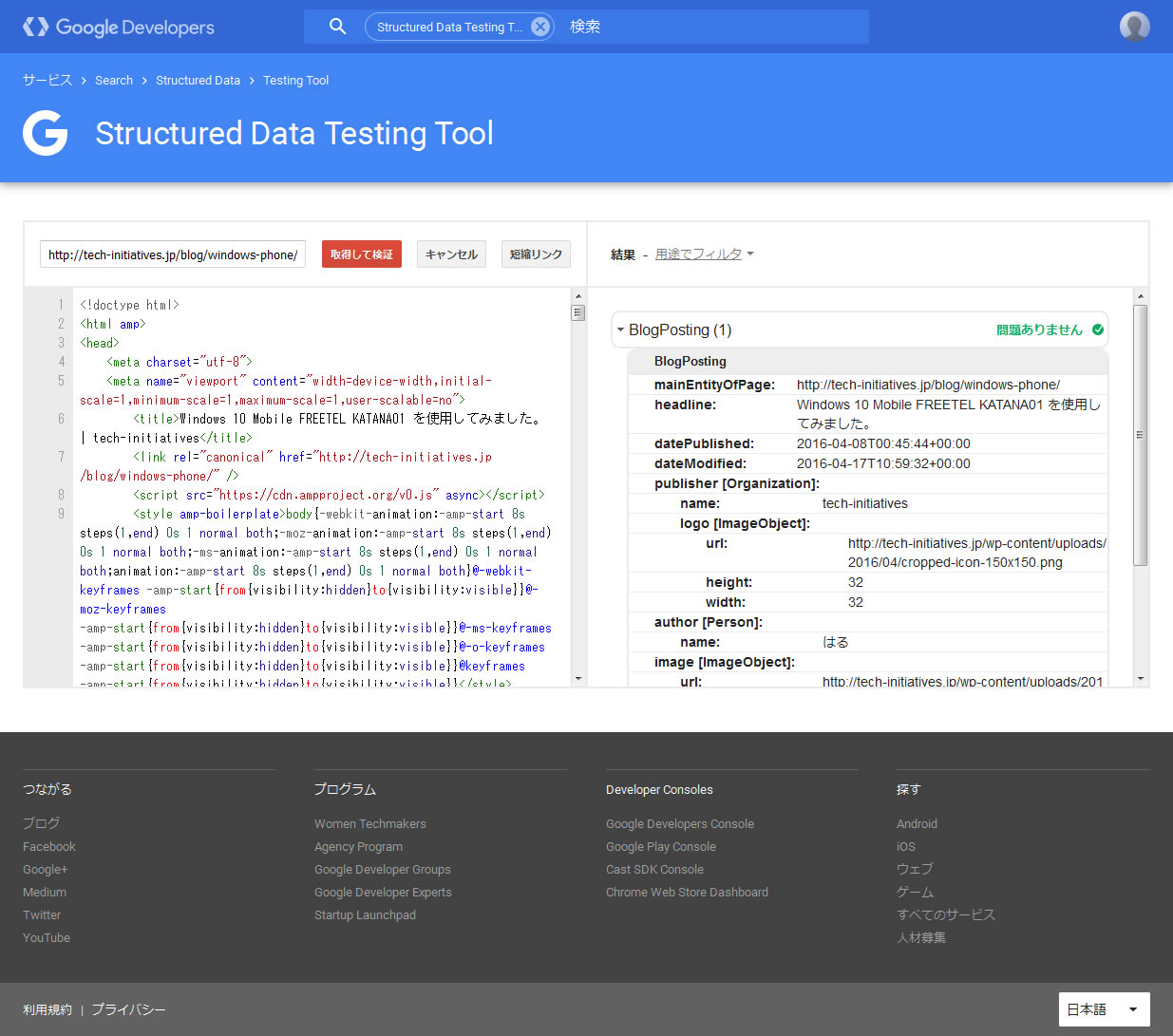Screen dimensions: 1173x1036
Task: Click the search magnifier icon
Action: point(337,27)
